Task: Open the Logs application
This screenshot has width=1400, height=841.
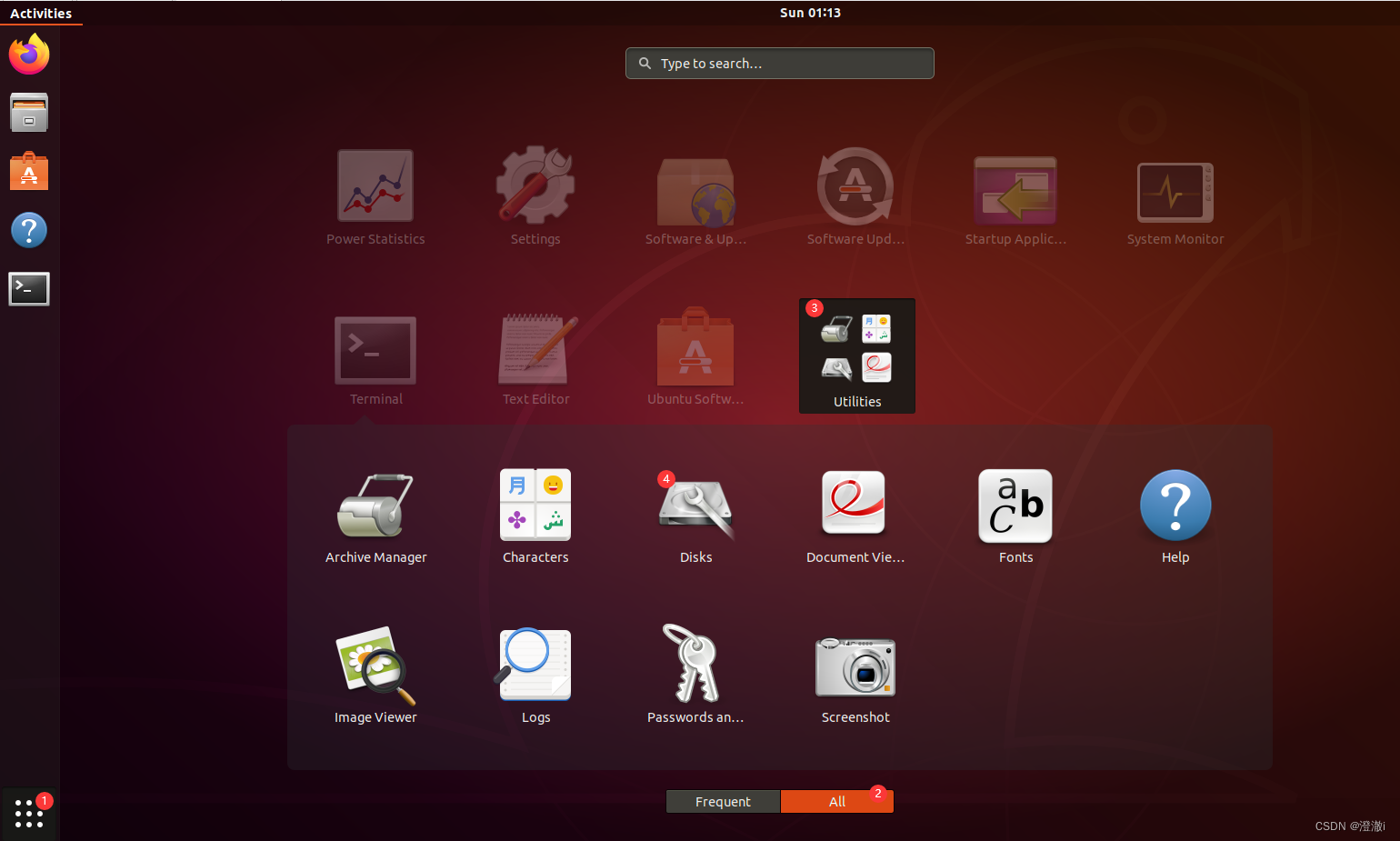Action: coord(535,677)
